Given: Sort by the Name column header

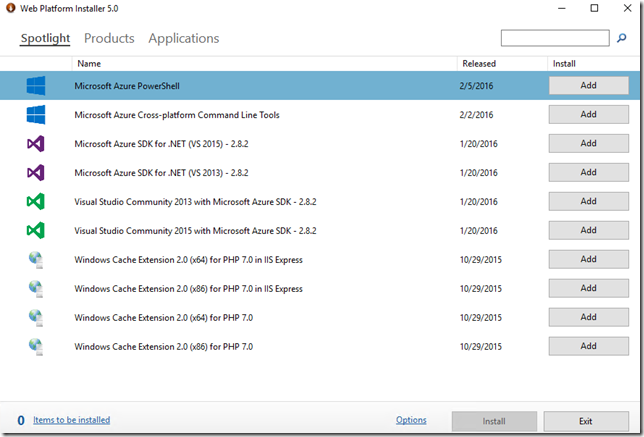Looking at the screenshot, I should pyautogui.click(x=264, y=64).
